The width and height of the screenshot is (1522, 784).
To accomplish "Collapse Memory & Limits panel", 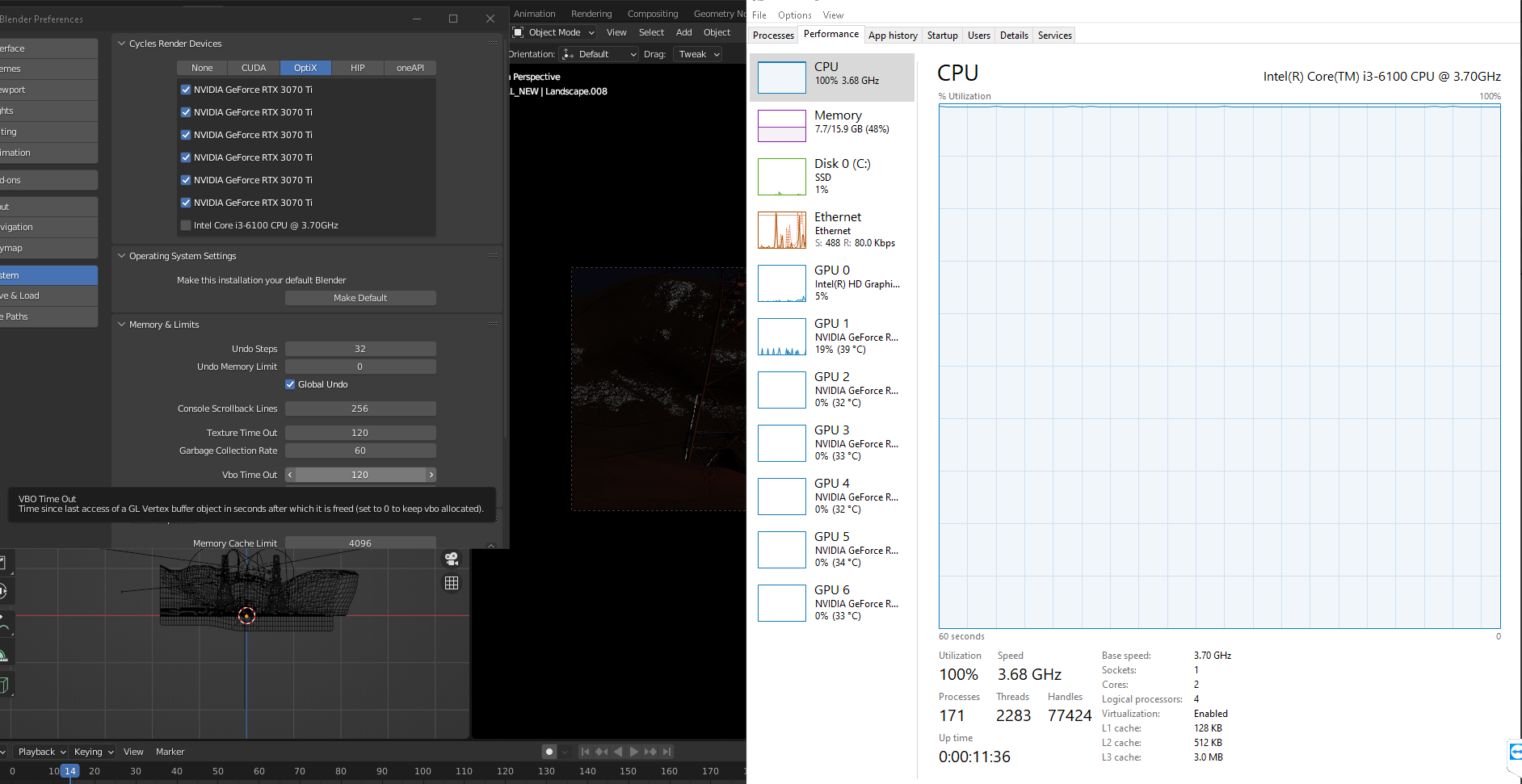I will 122,325.
